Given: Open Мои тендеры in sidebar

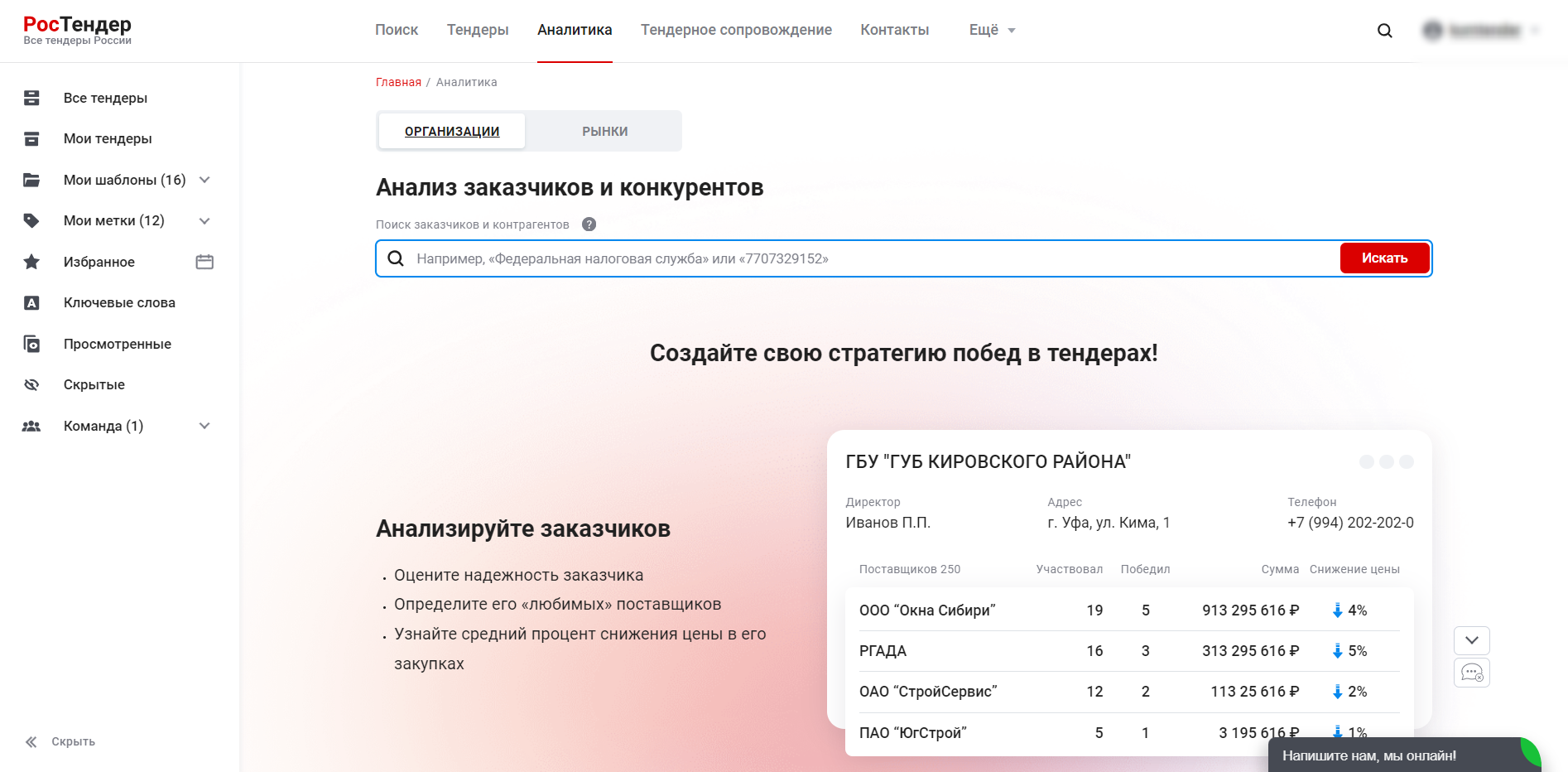Looking at the screenshot, I should click(108, 138).
